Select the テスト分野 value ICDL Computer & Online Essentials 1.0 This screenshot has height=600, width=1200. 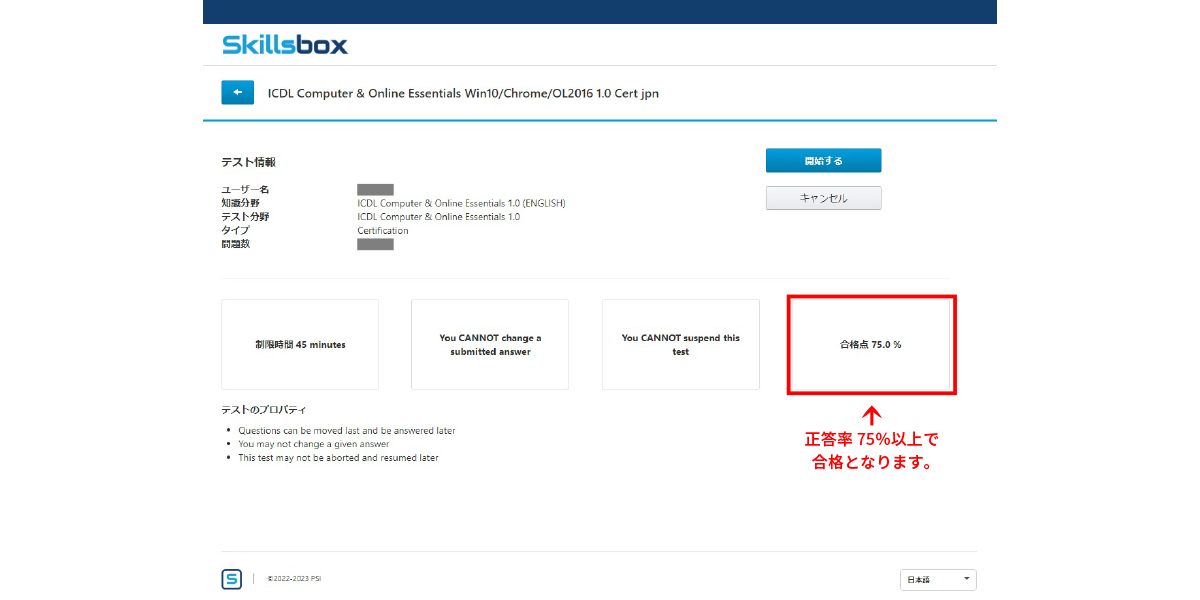pyautogui.click(x=438, y=217)
